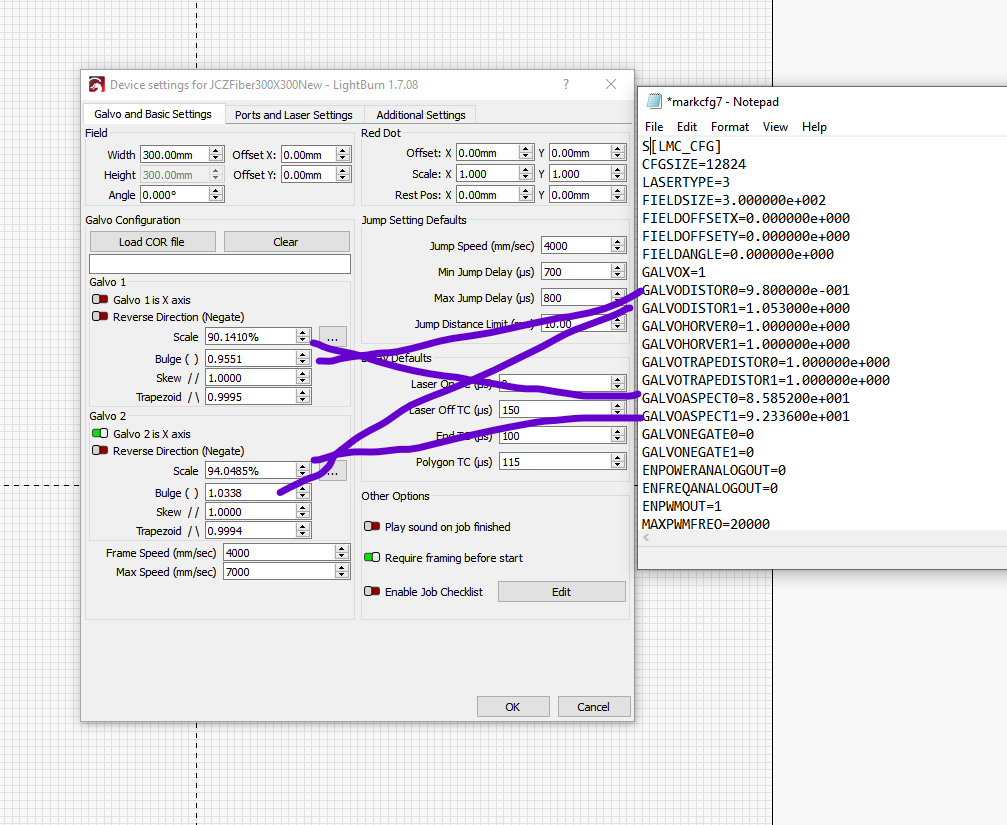Click the Clear button for COR file

point(286,242)
